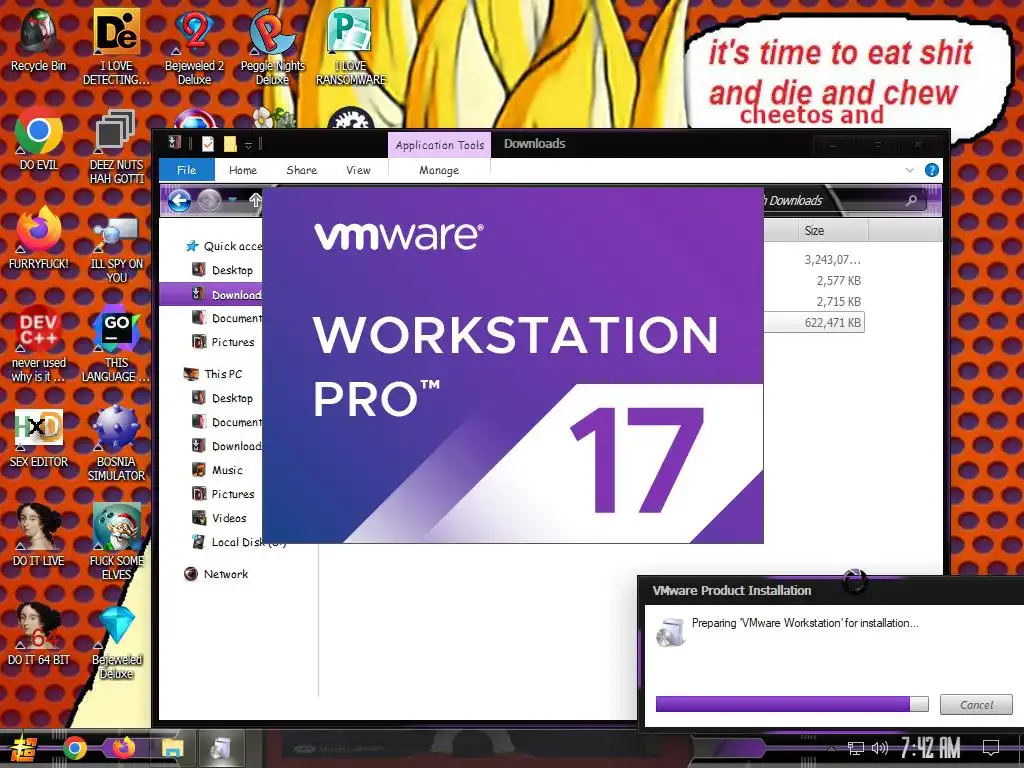Open the View ribbon tab

pos(358,170)
